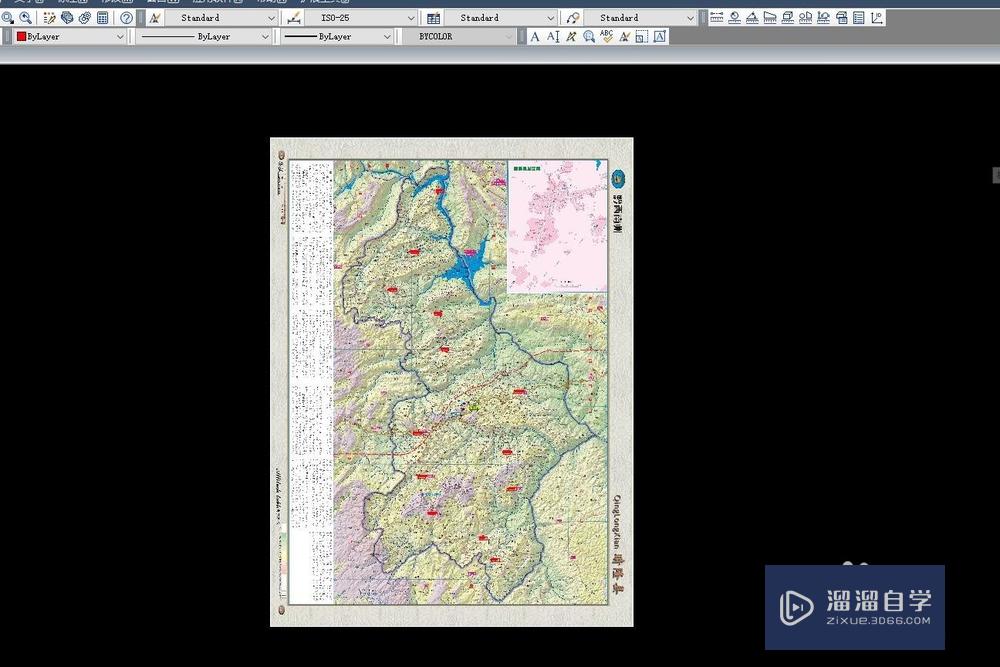Viewport: 1000px width, 667px height.
Task: Click the Zoom Previous magnifier icon
Action: pos(26,18)
